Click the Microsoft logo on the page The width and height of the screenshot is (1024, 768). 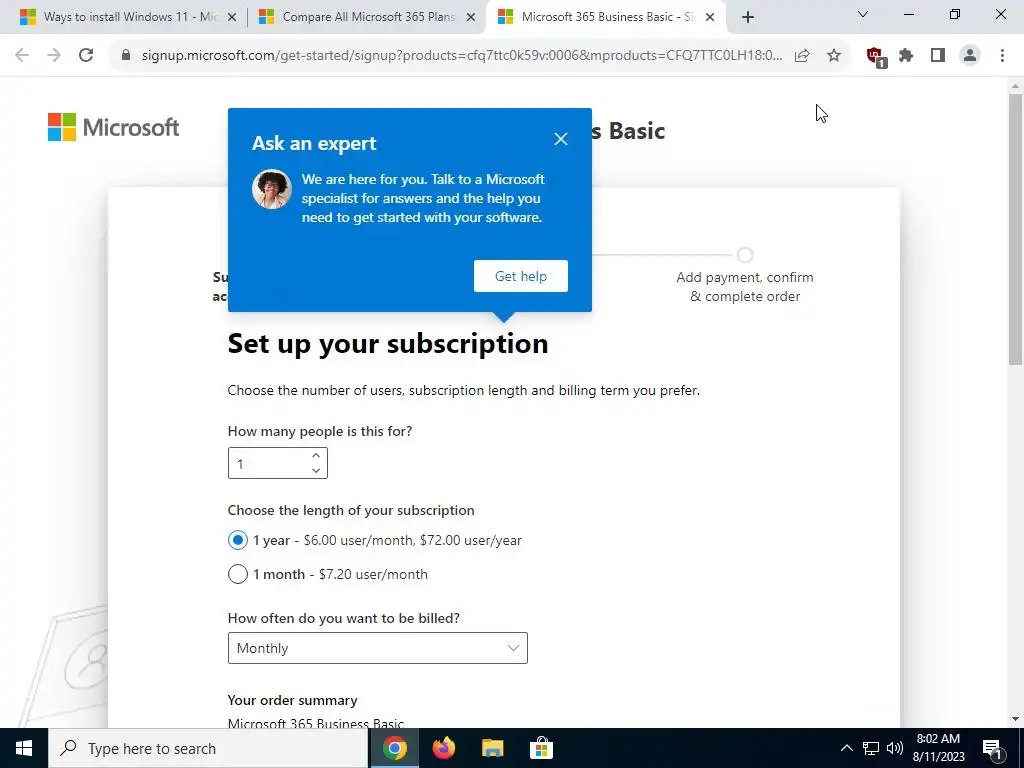pos(114,127)
